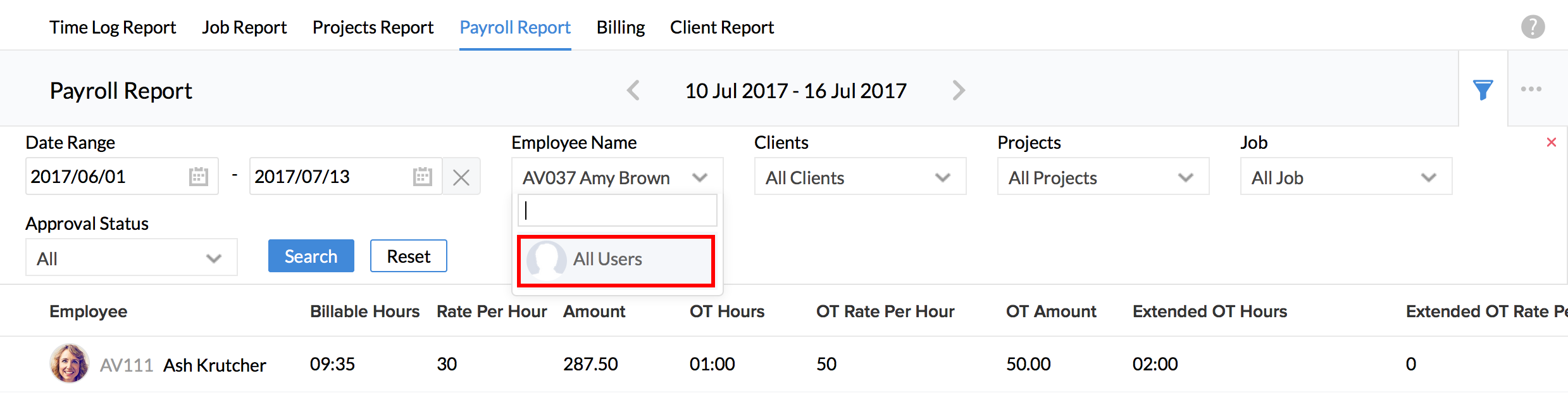Click the OT Amount column header
The height and width of the screenshot is (409, 1568).
[x=1051, y=311]
